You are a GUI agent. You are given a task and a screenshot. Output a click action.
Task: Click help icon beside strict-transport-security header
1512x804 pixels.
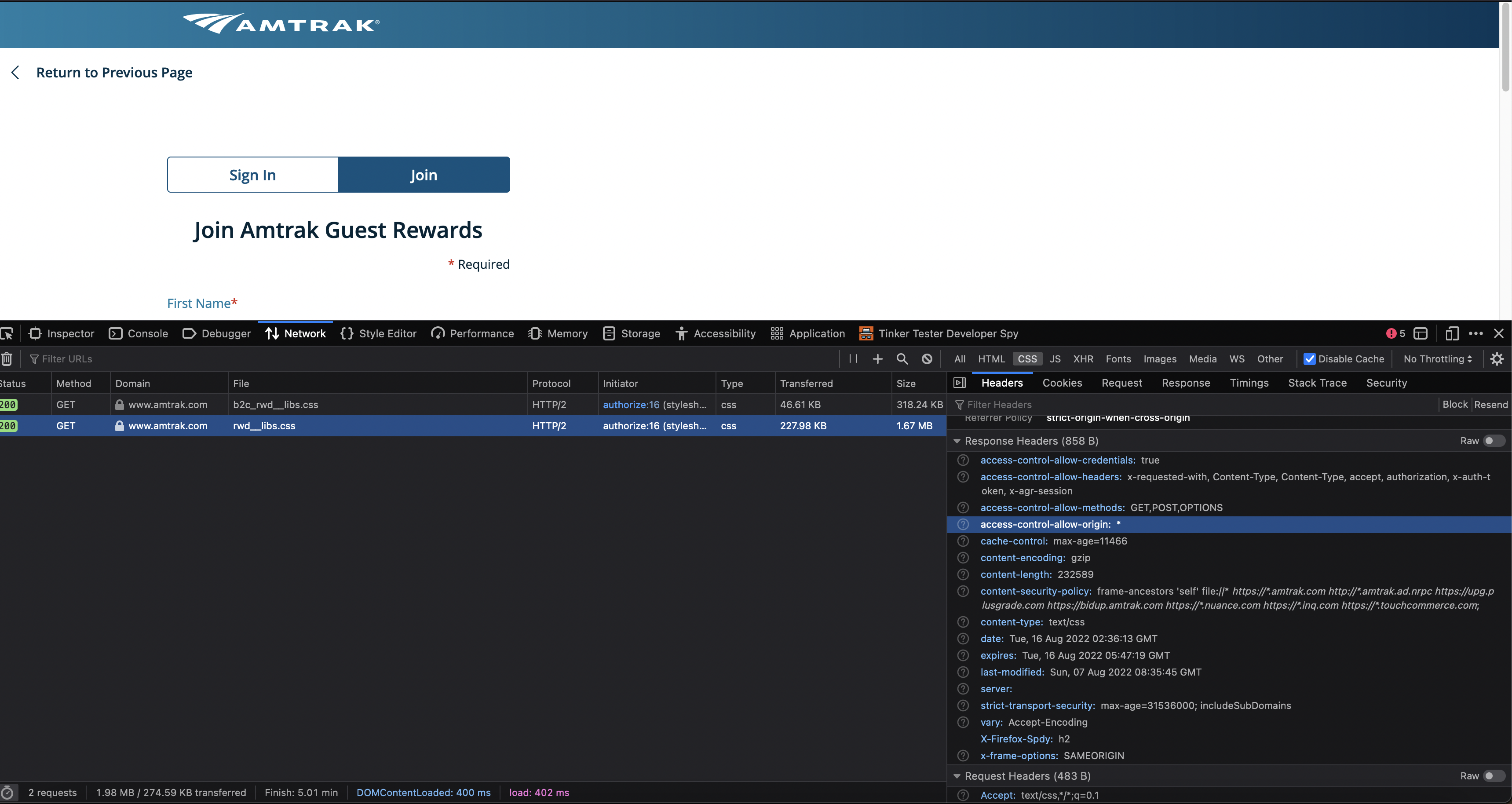pos(963,705)
